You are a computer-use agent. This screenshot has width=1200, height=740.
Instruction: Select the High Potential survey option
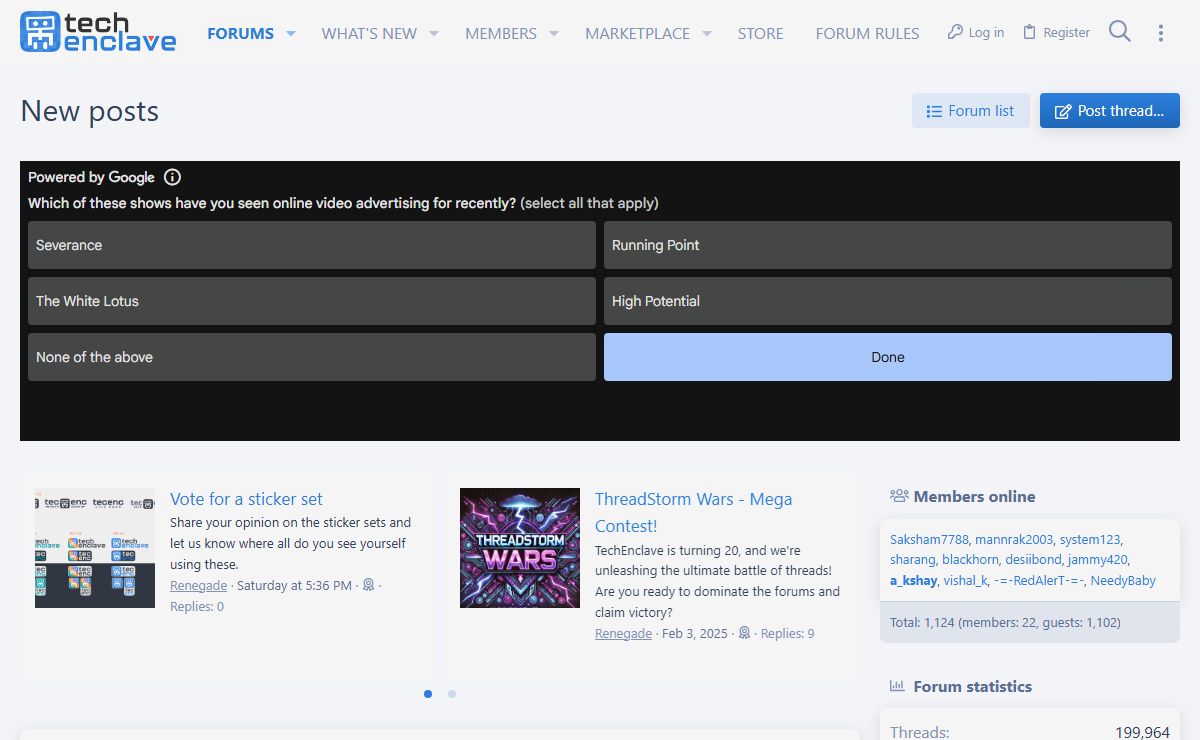tap(888, 301)
